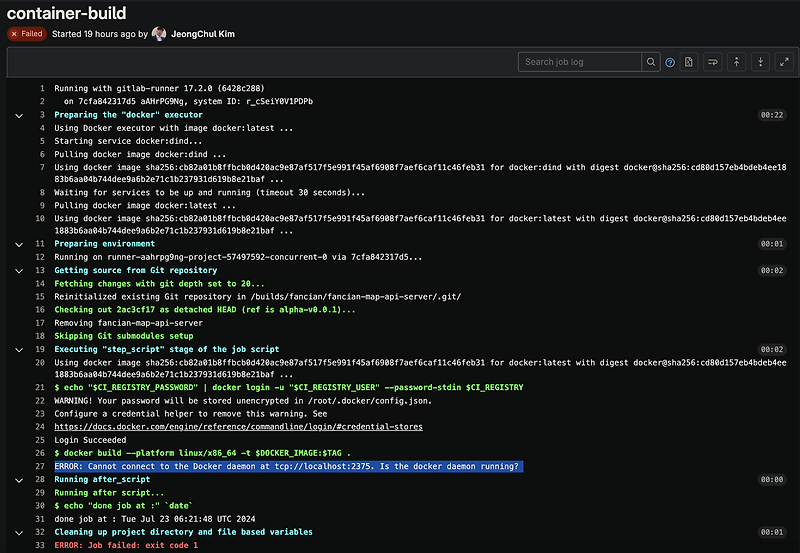Click the docker build --platform command line
Viewport: 800px width, 553px height.
(x=203, y=453)
